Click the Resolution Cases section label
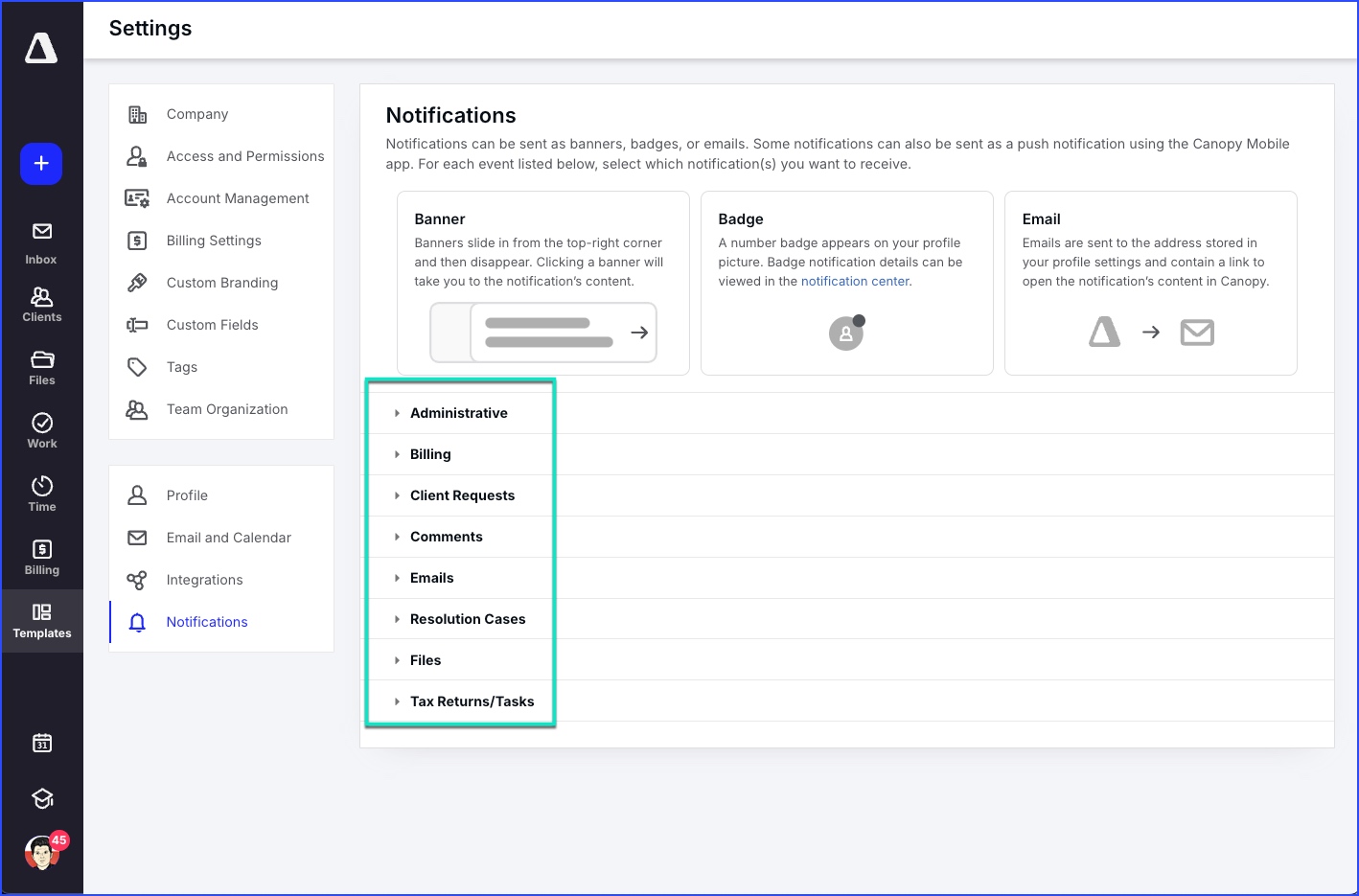The height and width of the screenshot is (896, 1359). [x=468, y=619]
